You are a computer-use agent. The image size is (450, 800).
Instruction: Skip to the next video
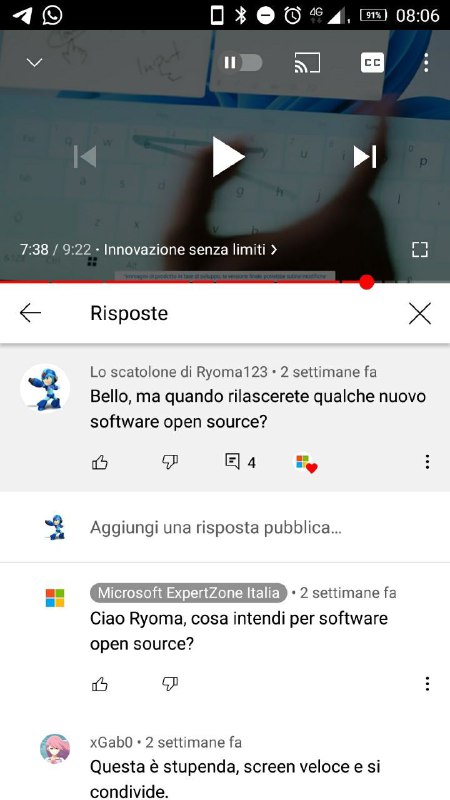[x=365, y=157]
